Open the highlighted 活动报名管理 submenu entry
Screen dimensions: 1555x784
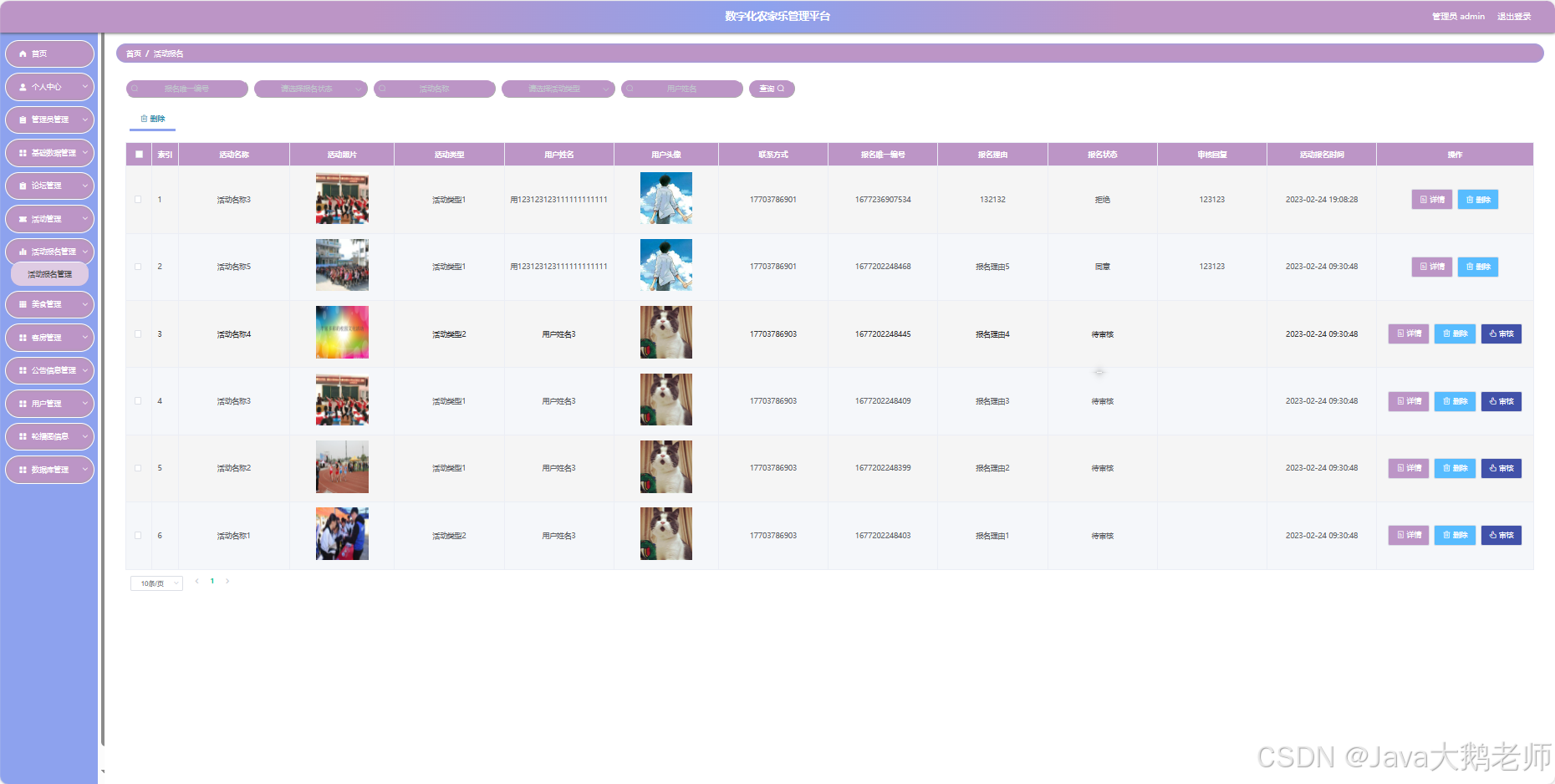coord(50,274)
